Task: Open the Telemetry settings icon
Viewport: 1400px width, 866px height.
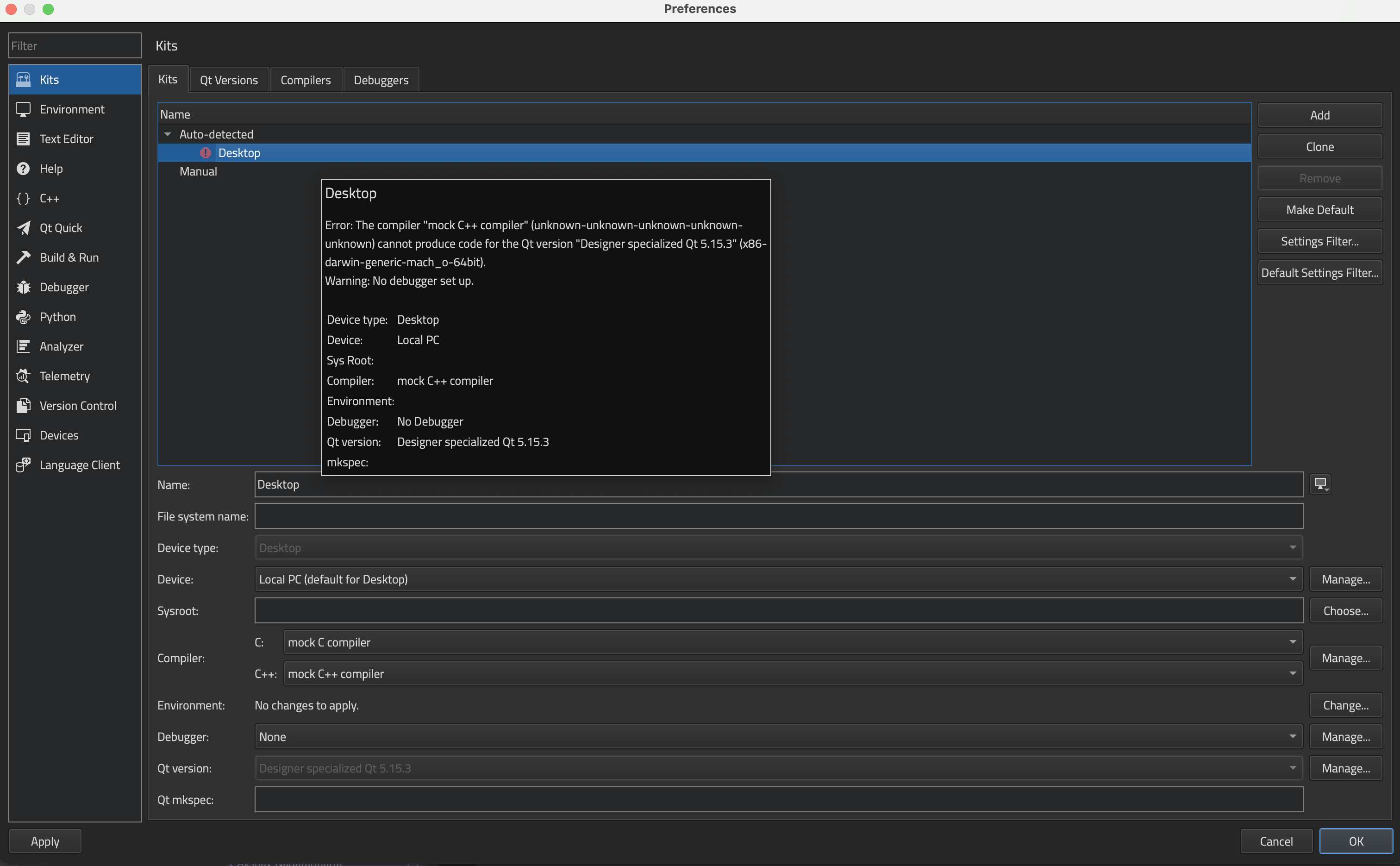Action: 23,377
